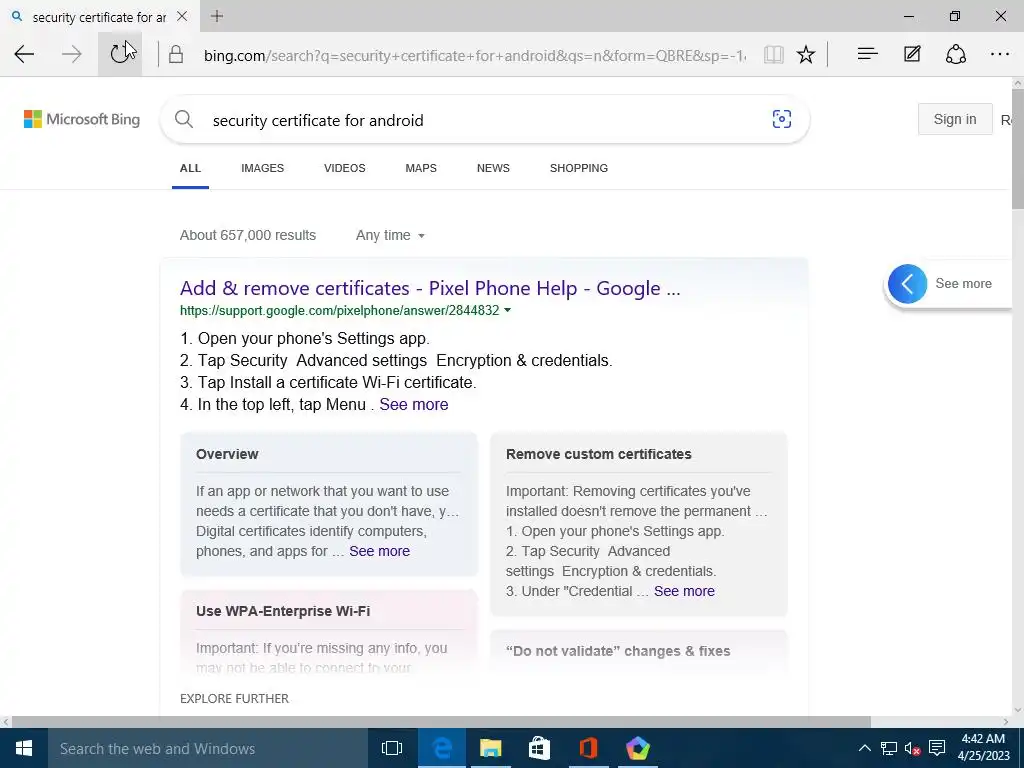
Task: Open the Store app from taskbar
Action: click(539, 748)
